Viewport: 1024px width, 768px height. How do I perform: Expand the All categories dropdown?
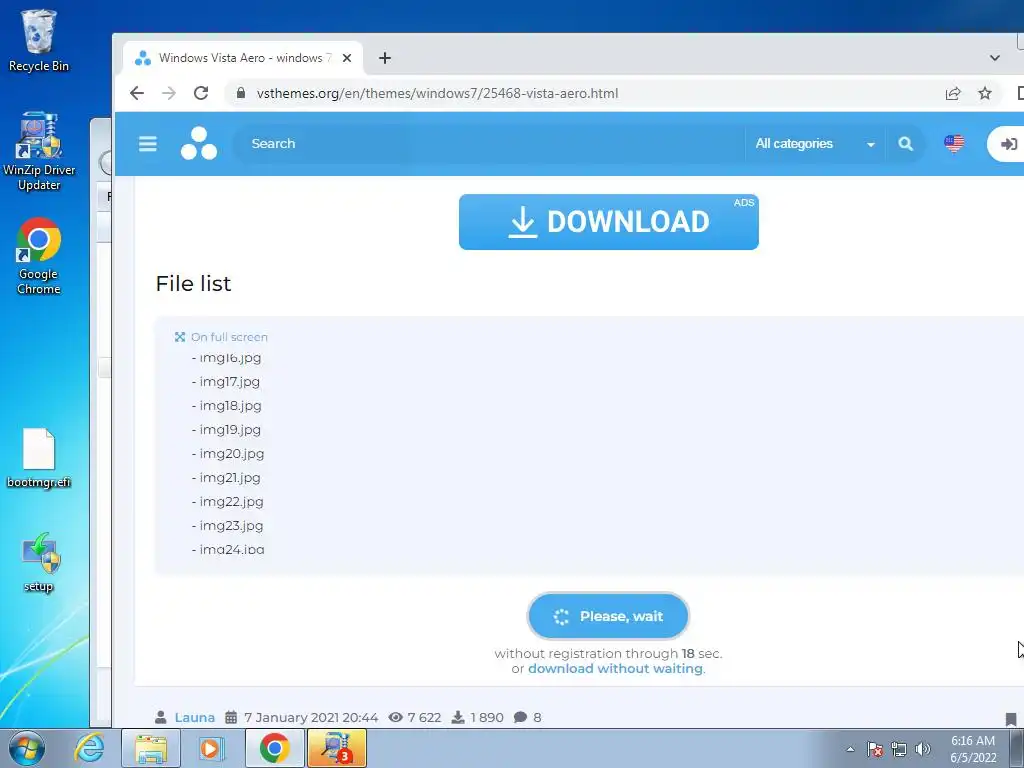tap(814, 144)
